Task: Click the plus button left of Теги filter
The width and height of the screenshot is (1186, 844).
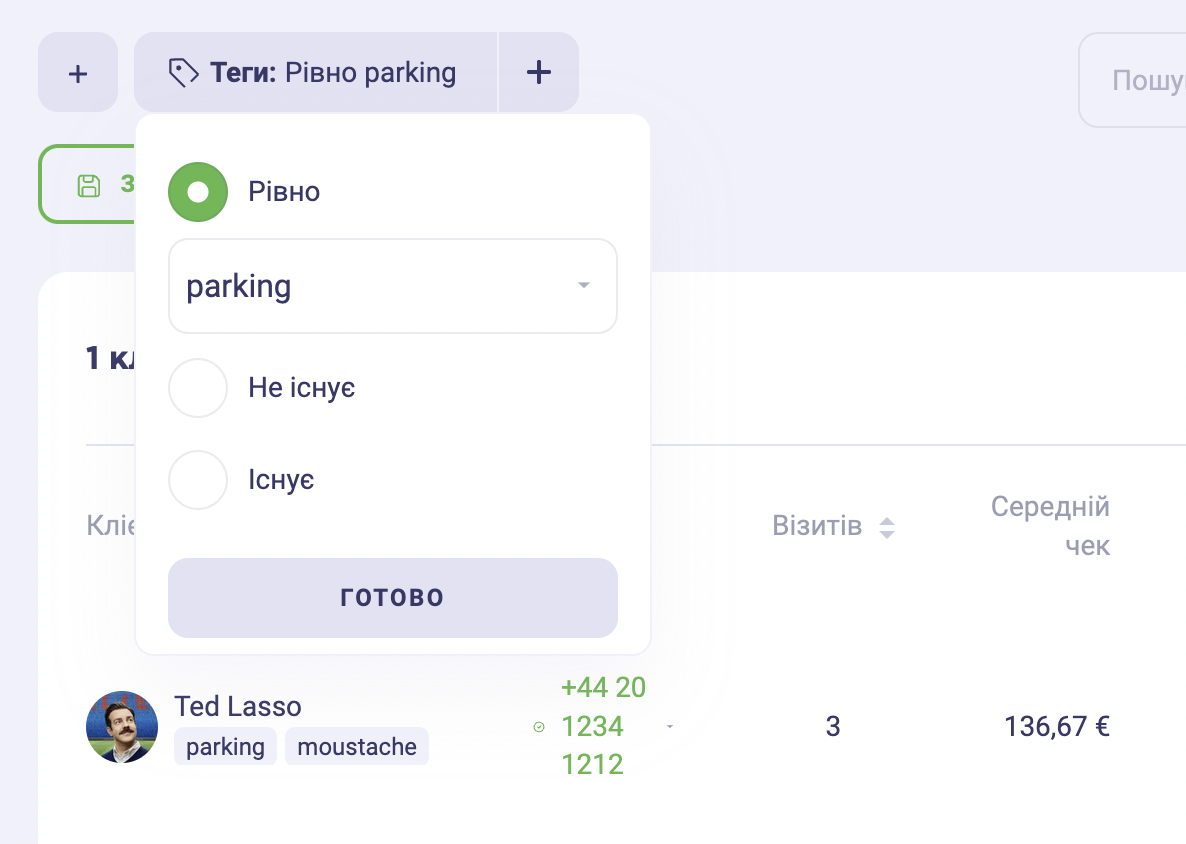Action: [x=78, y=73]
